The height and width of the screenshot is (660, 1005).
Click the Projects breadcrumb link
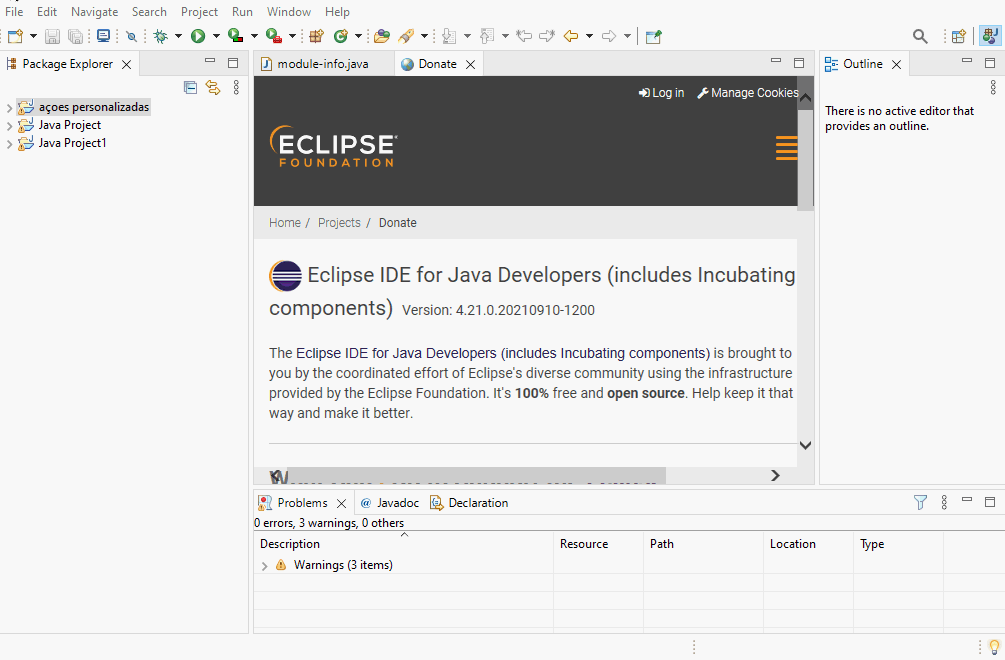coord(339,223)
